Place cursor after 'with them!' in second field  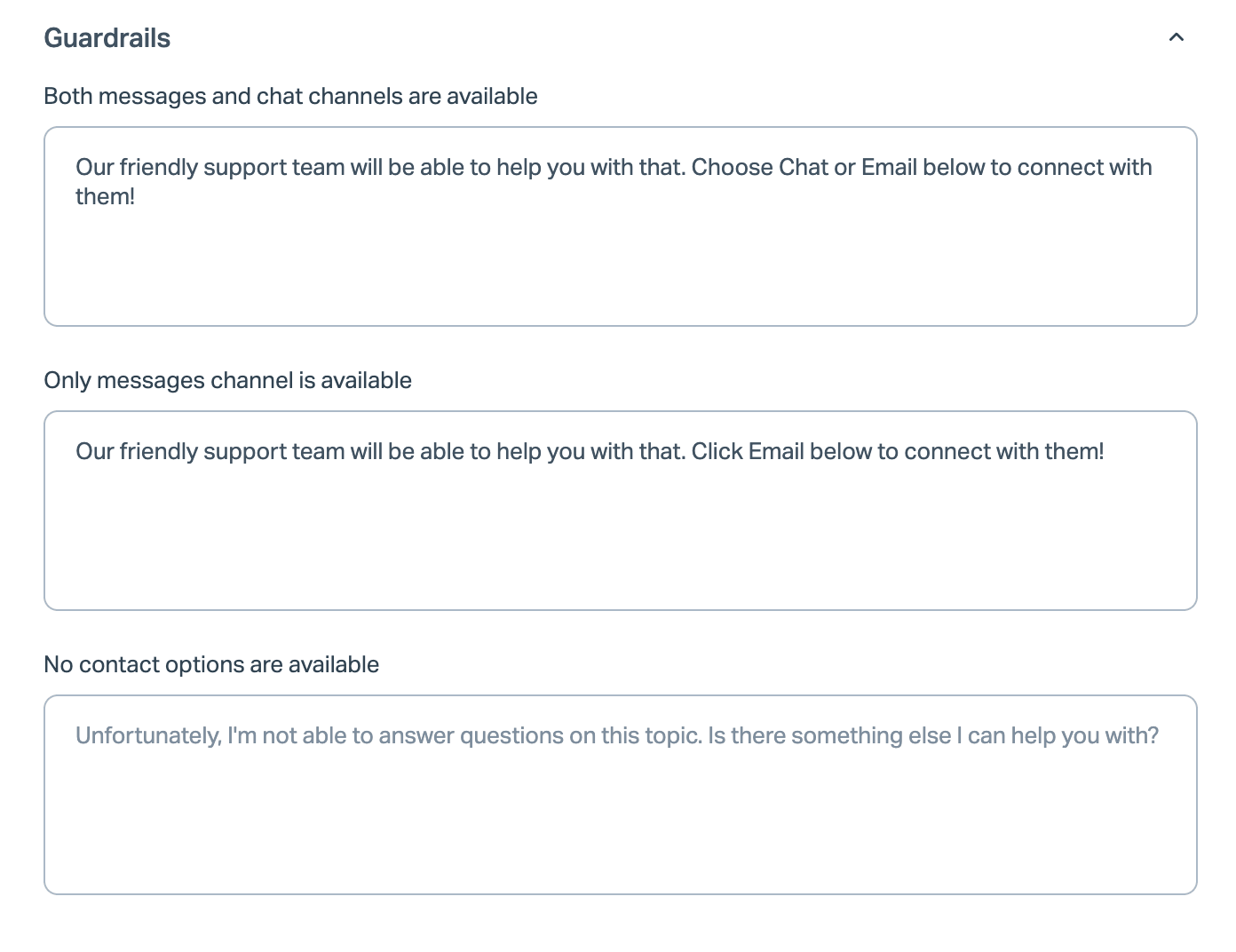[1105, 451]
